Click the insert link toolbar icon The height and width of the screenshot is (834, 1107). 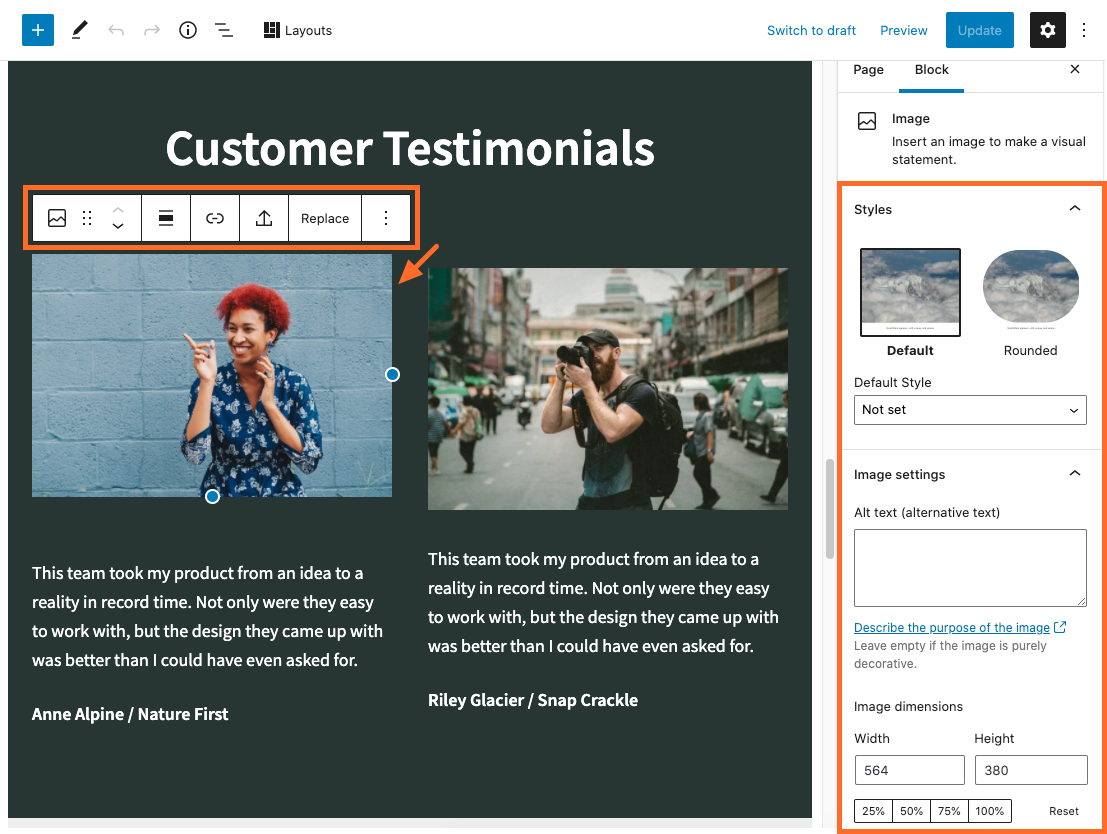(215, 218)
